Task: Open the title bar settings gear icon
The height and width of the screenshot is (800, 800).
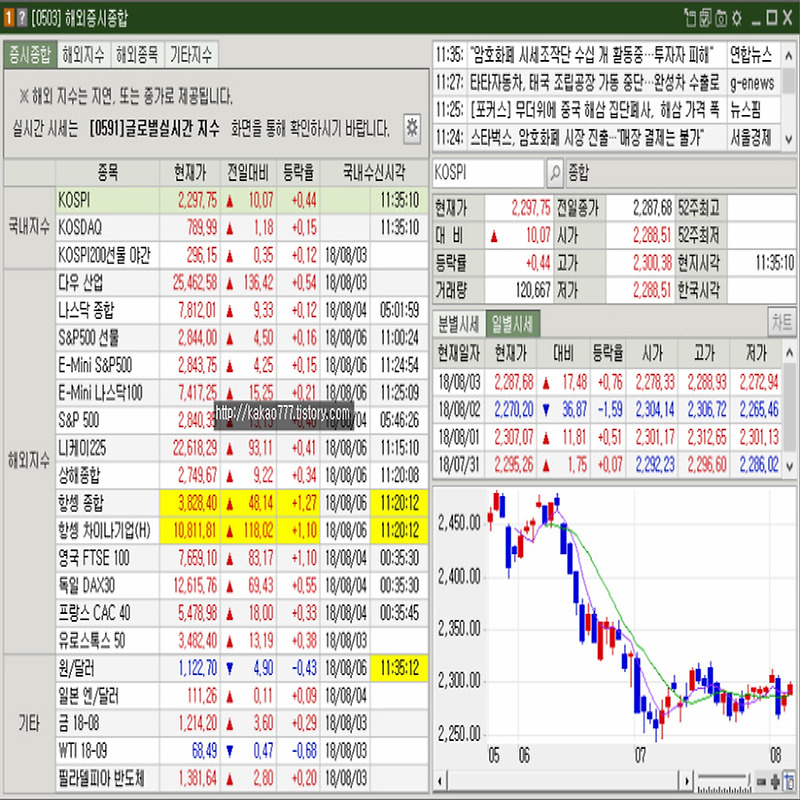Action: (x=737, y=18)
